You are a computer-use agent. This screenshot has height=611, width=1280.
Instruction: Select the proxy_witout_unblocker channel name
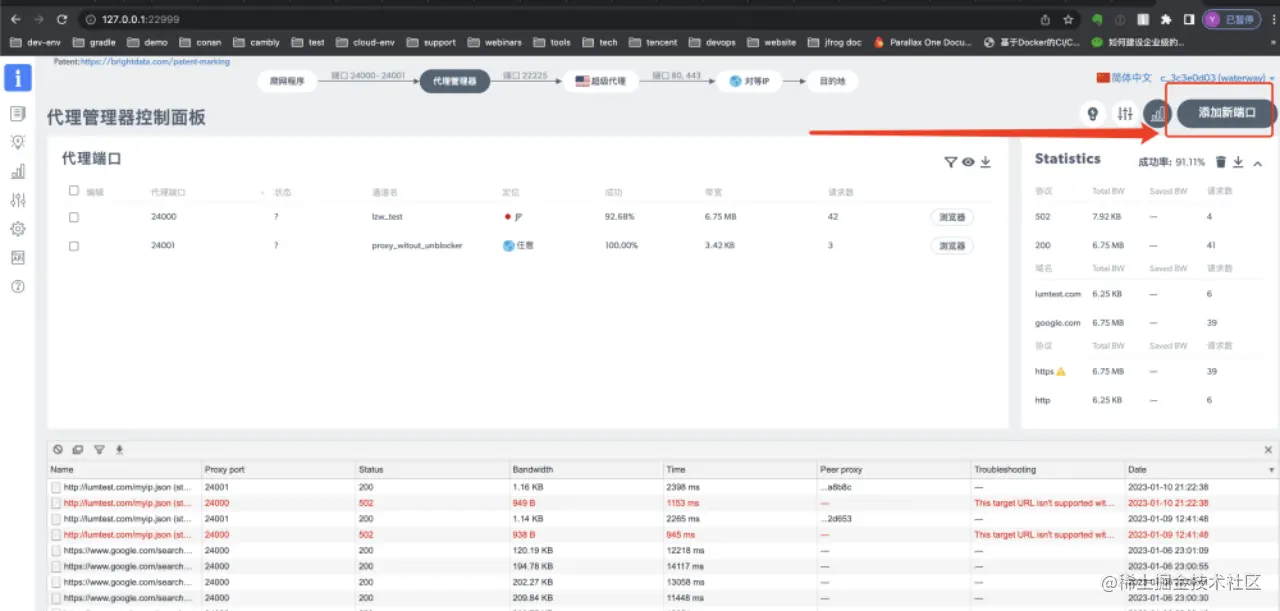pyautogui.click(x=417, y=245)
